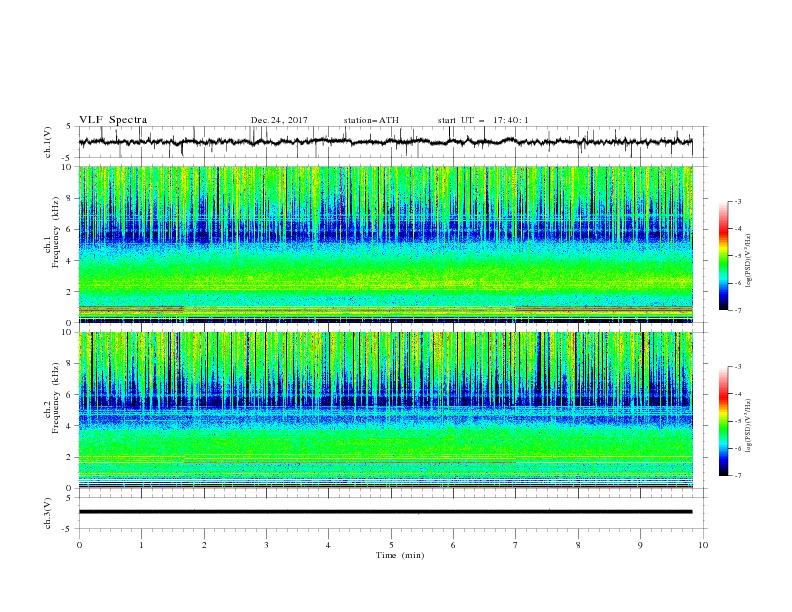
Task: Click the time axis tick label '3'
Action: [266, 545]
